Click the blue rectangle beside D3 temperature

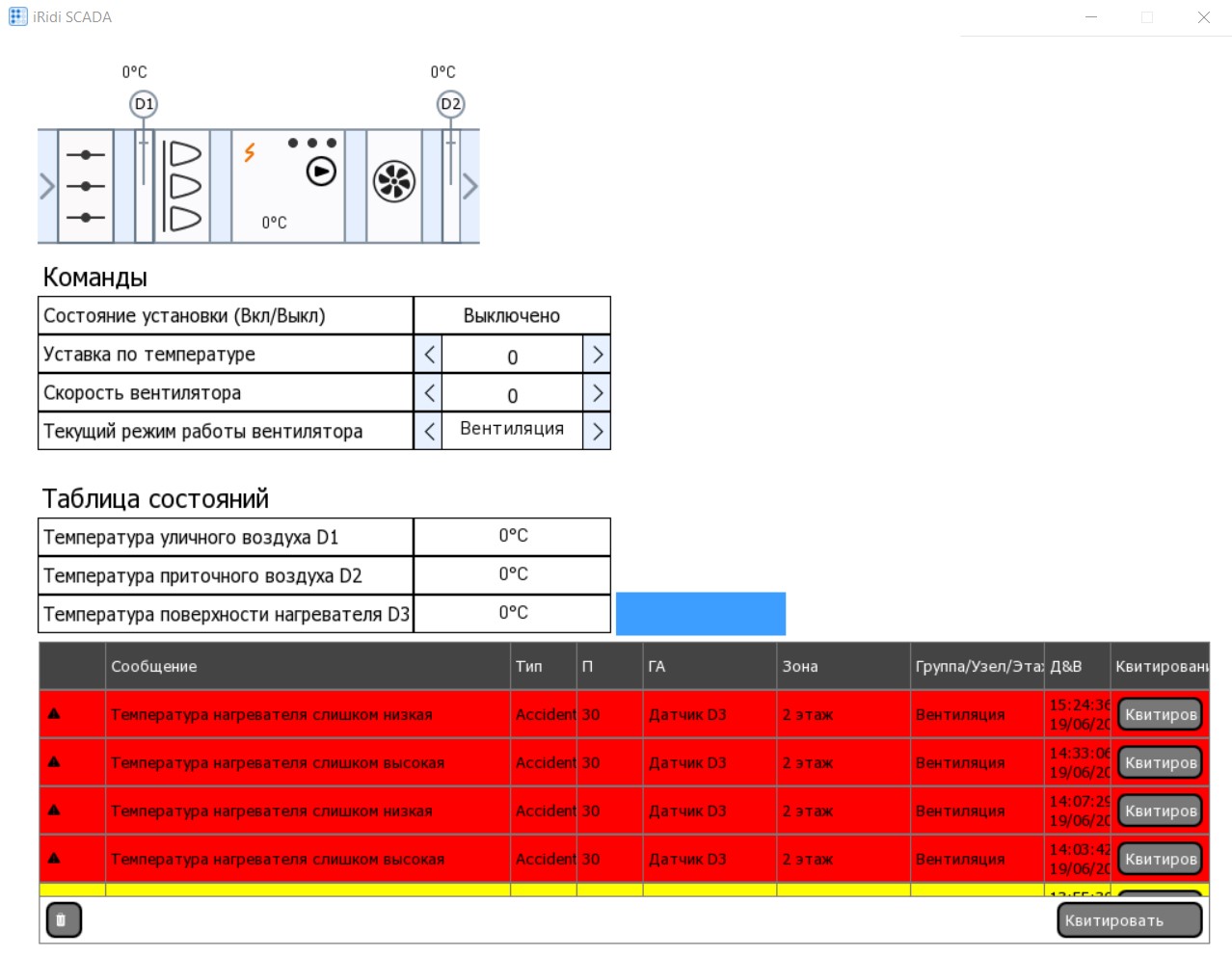[700, 614]
